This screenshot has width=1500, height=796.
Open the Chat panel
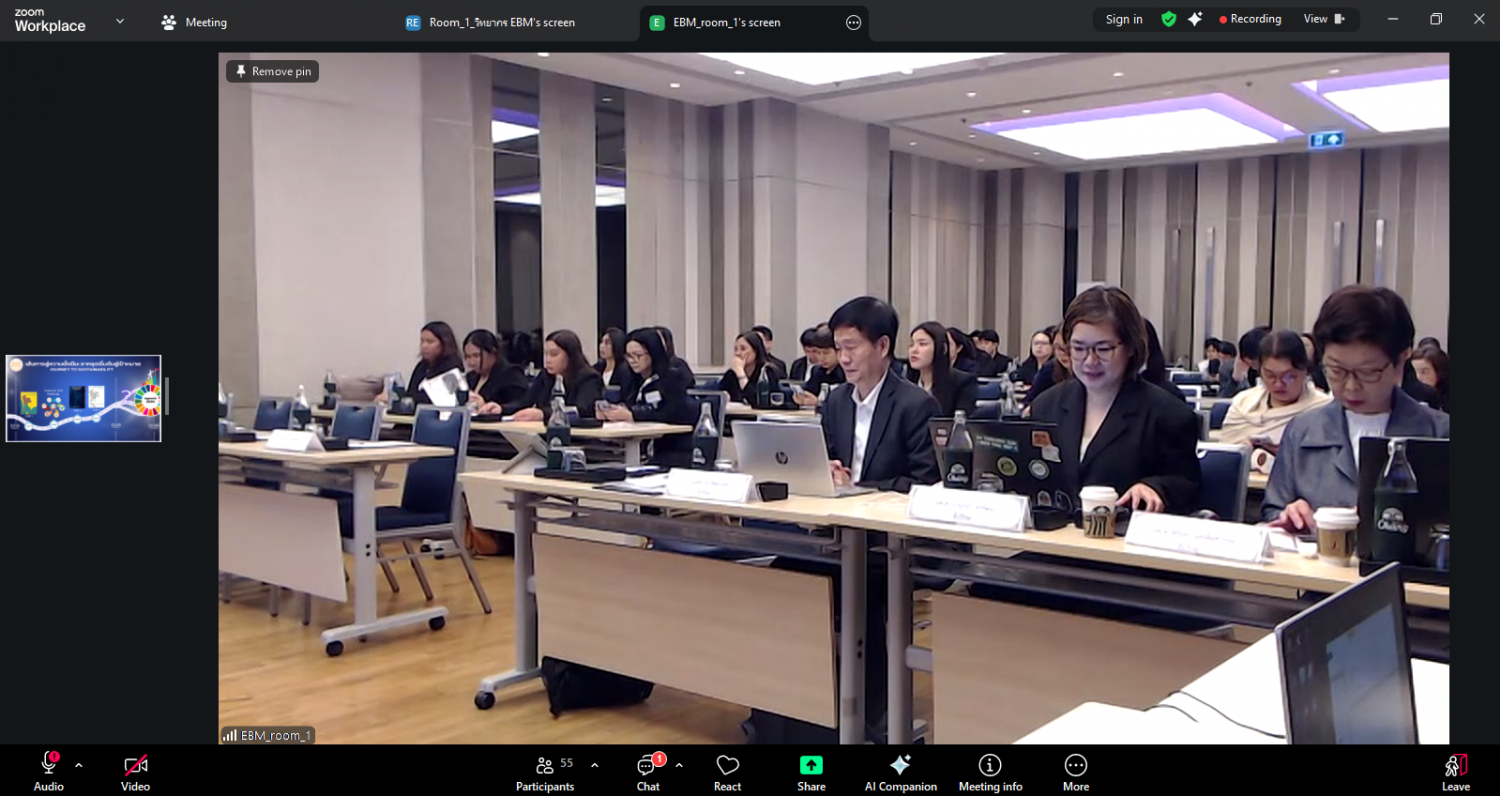coord(648,769)
